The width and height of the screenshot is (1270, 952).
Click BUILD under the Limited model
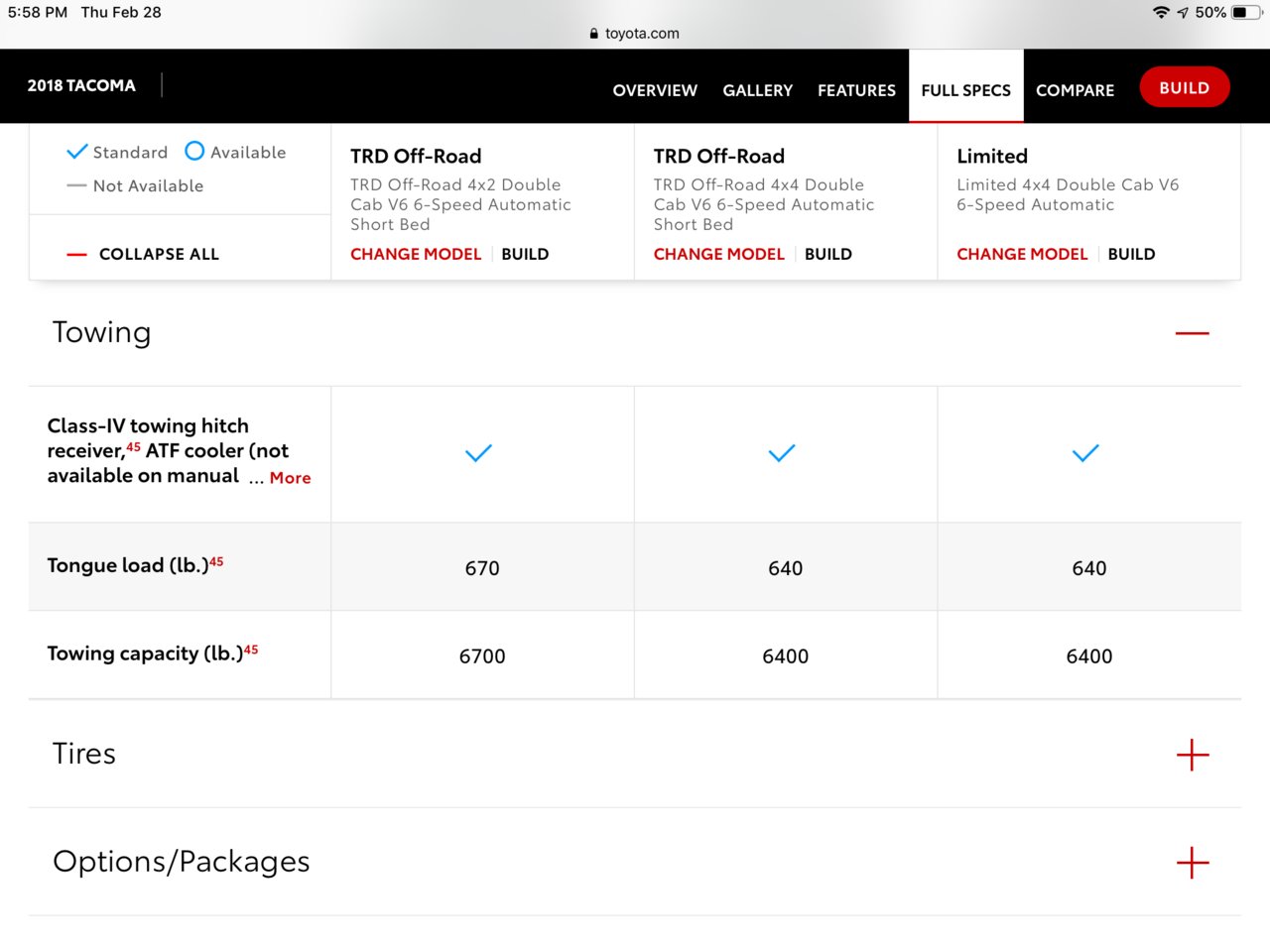point(1131,254)
